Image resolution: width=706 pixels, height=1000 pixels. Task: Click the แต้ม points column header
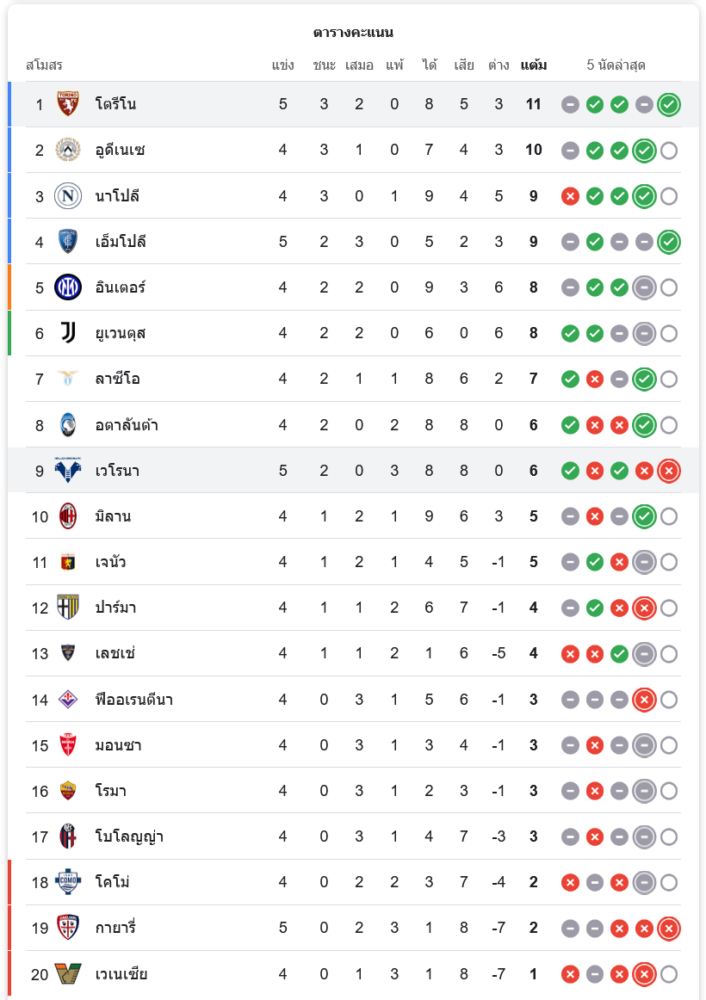[x=533, y=65]
